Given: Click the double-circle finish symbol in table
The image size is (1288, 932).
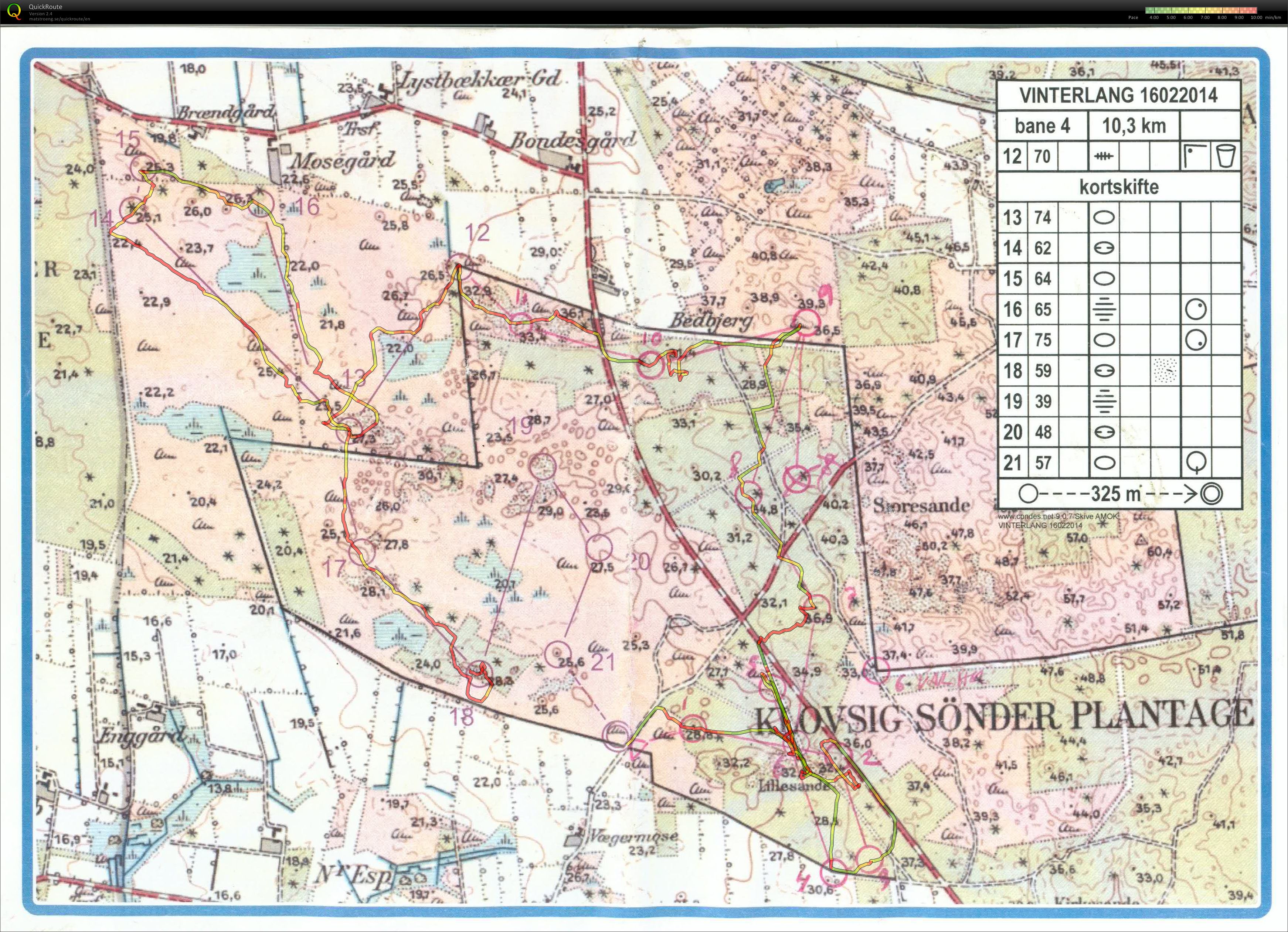Looking at the screenshot, I should coord(1211,493).
